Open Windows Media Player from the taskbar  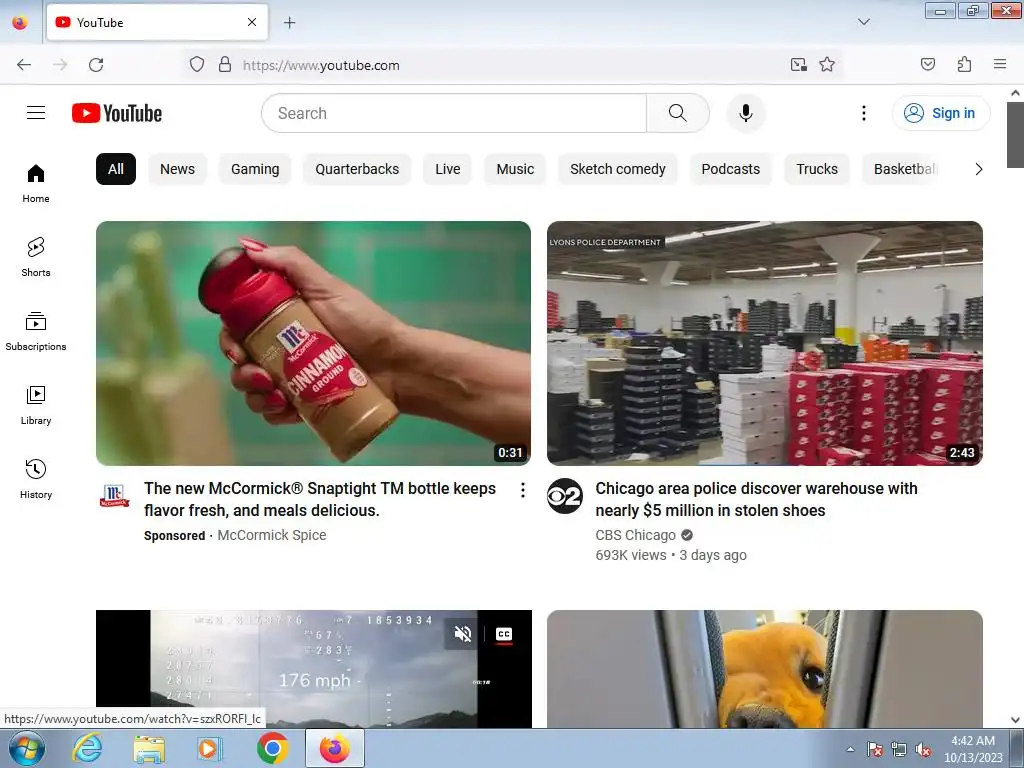[x=210, y=749]
